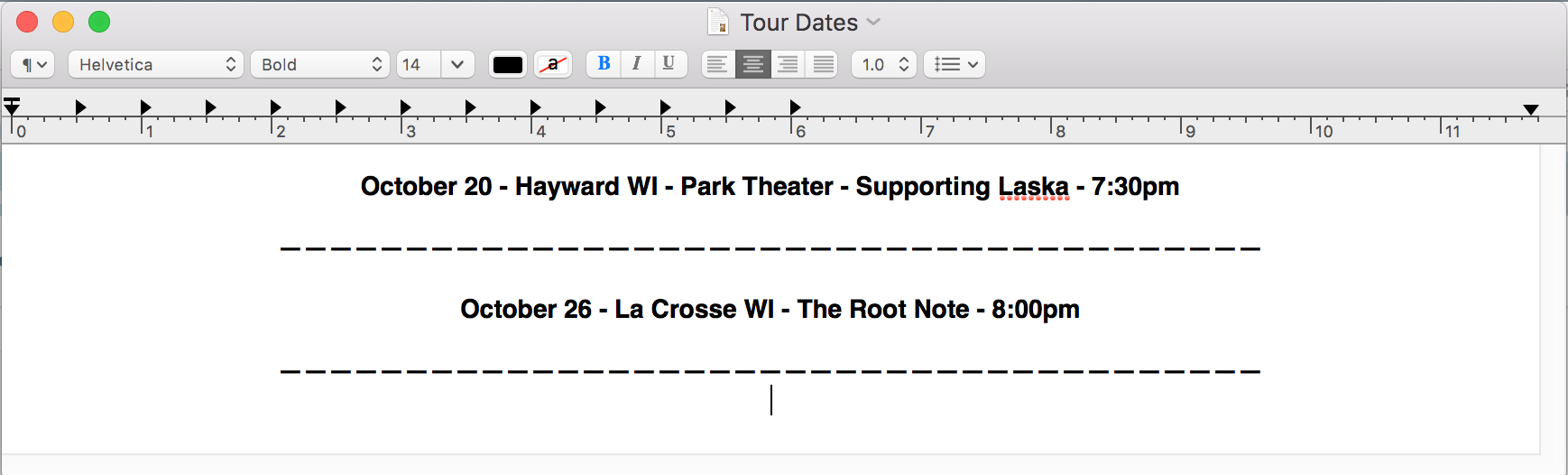Click the font size field showing 14
The height and width of the screenshot is (475, 1568).
[x=419, y=64]
